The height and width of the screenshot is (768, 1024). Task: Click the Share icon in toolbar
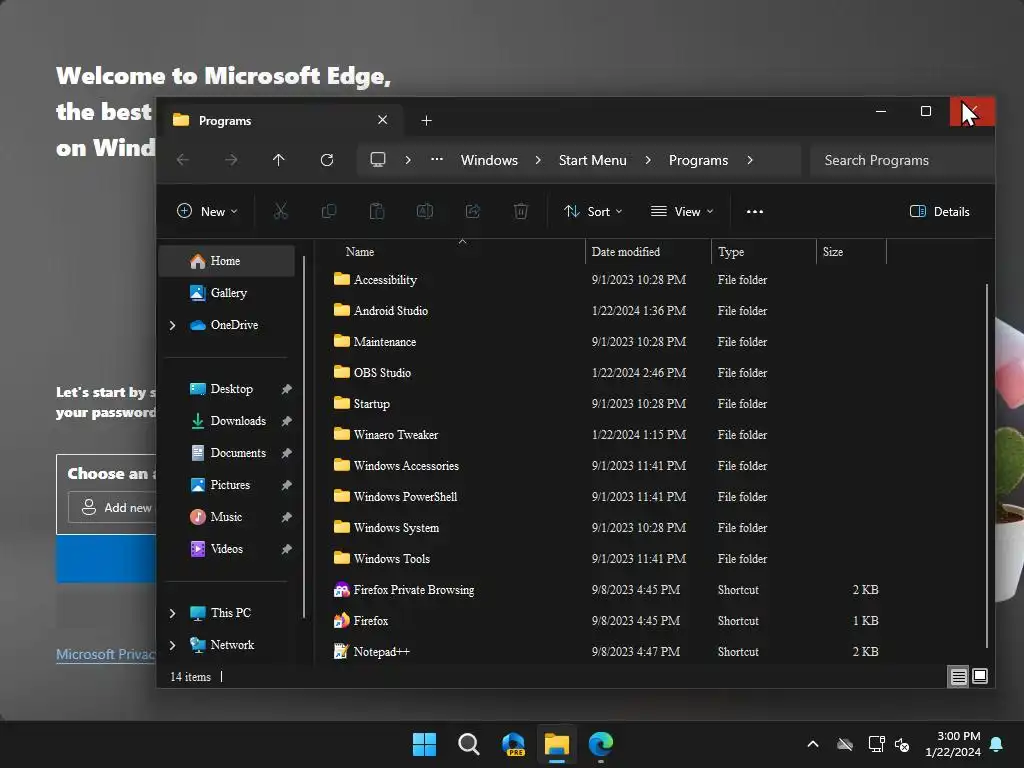click(x=473, y=211)
